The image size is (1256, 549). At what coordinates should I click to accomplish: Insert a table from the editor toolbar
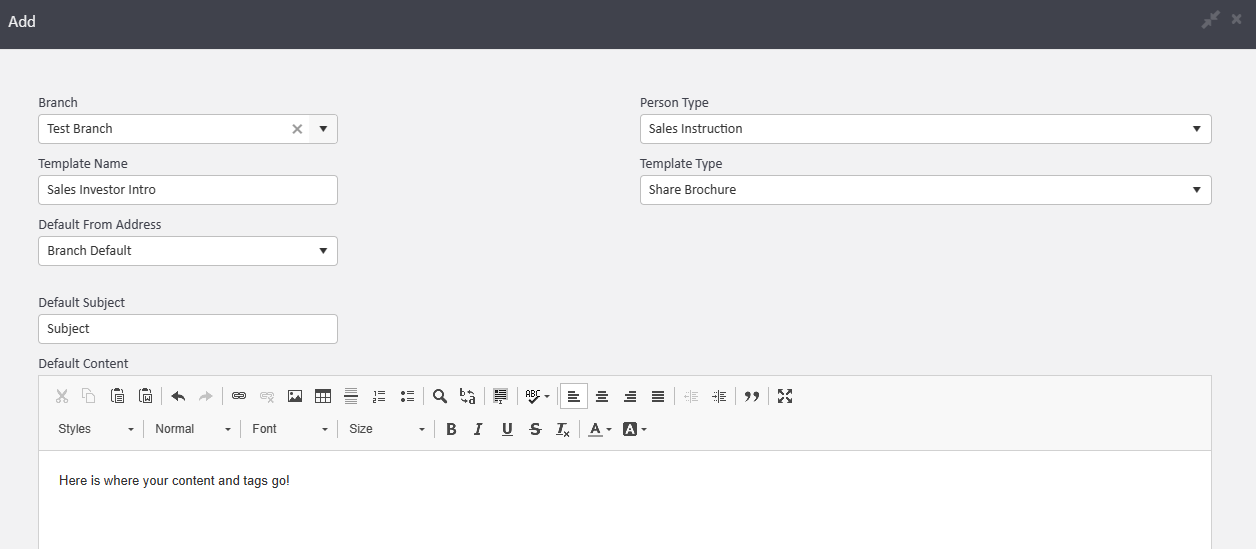323,396
